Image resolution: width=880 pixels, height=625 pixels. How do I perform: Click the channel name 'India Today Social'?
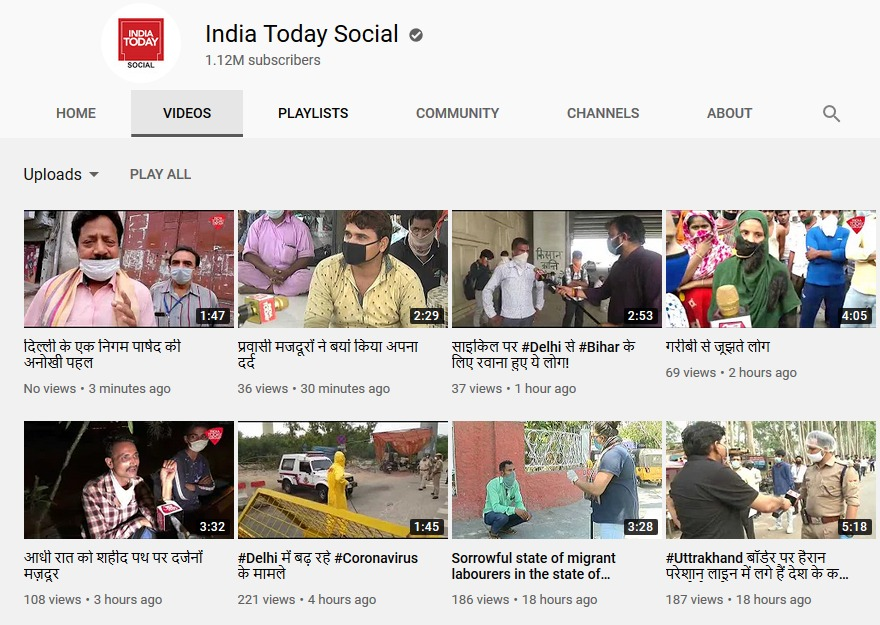(x=302, y=34)
